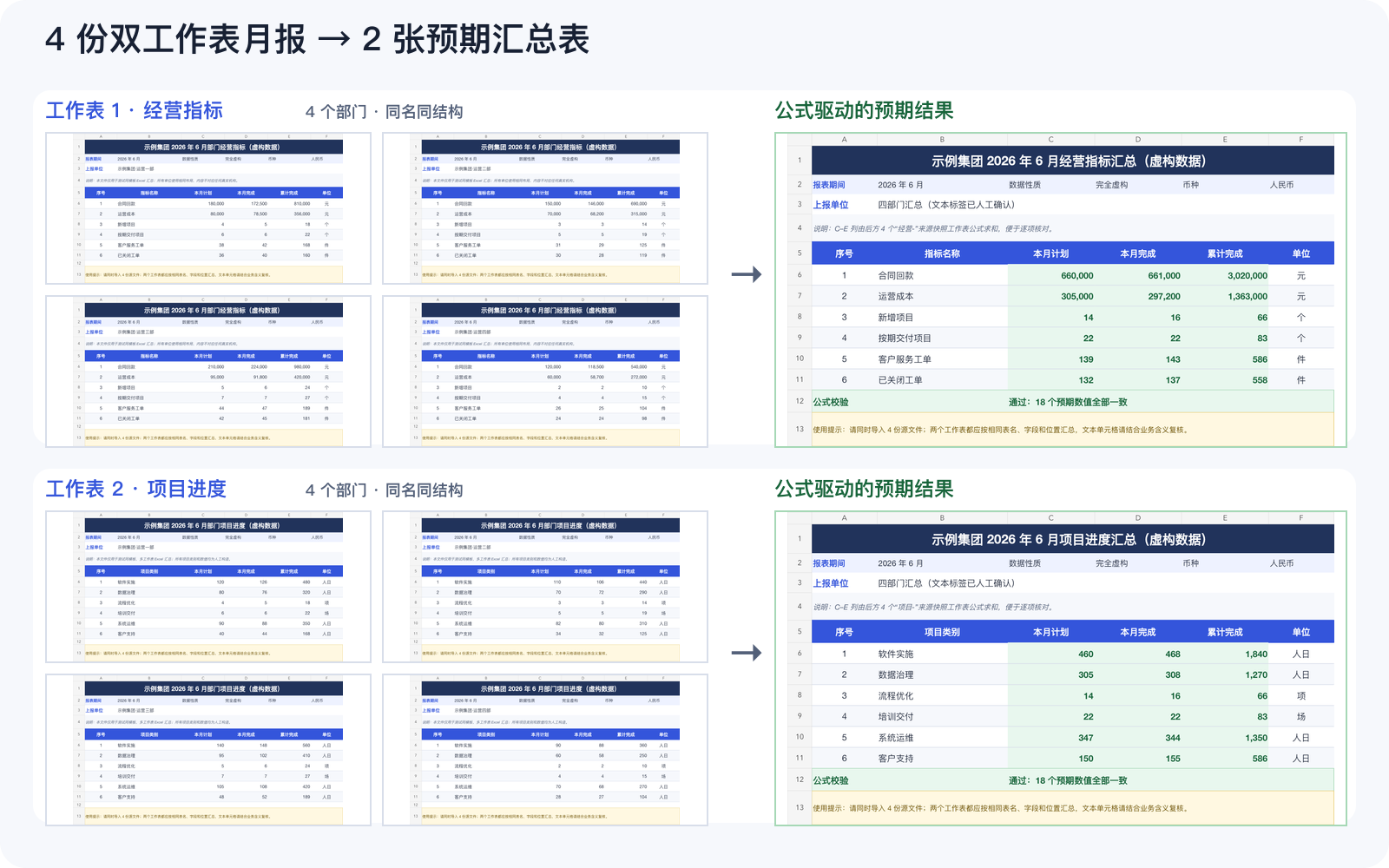
Task: Click the heading '工作表 2 · 项目进度'
Action: pos(135,489)
